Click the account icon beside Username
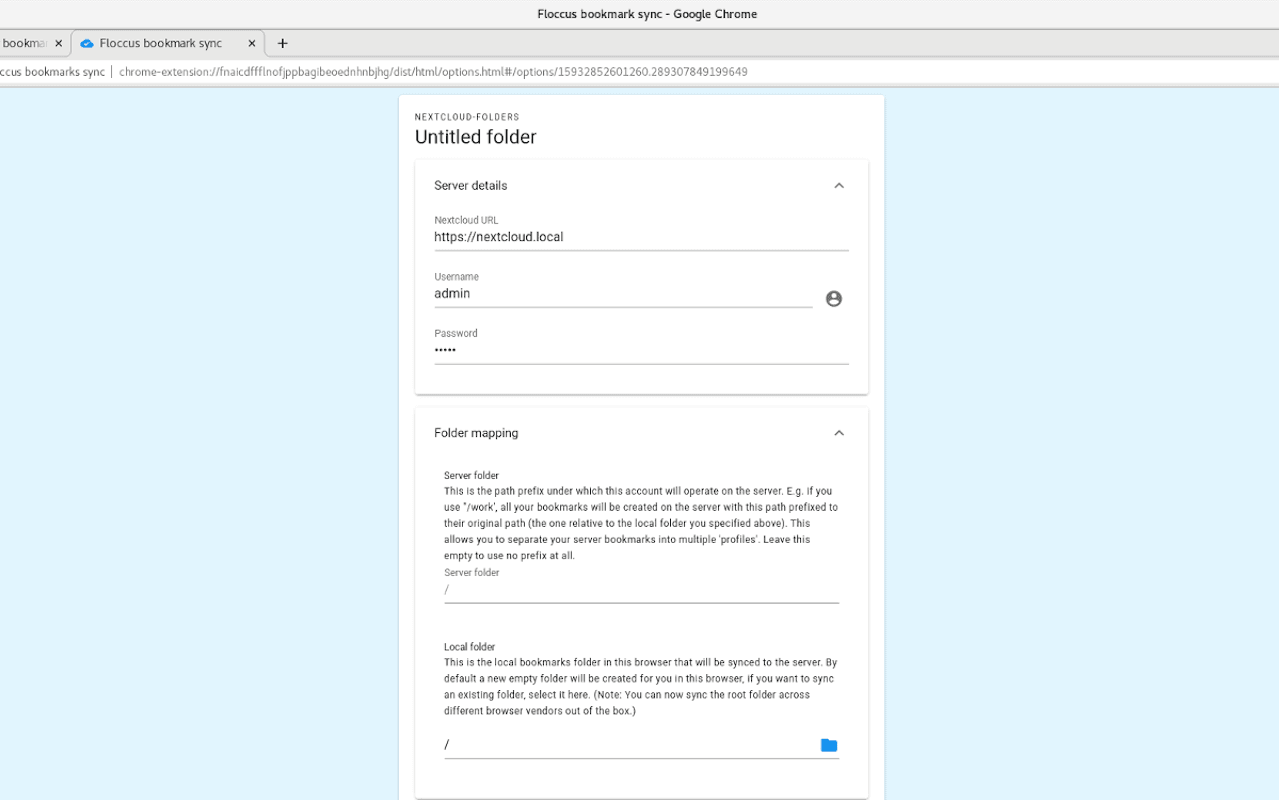 tap(834, 298)
